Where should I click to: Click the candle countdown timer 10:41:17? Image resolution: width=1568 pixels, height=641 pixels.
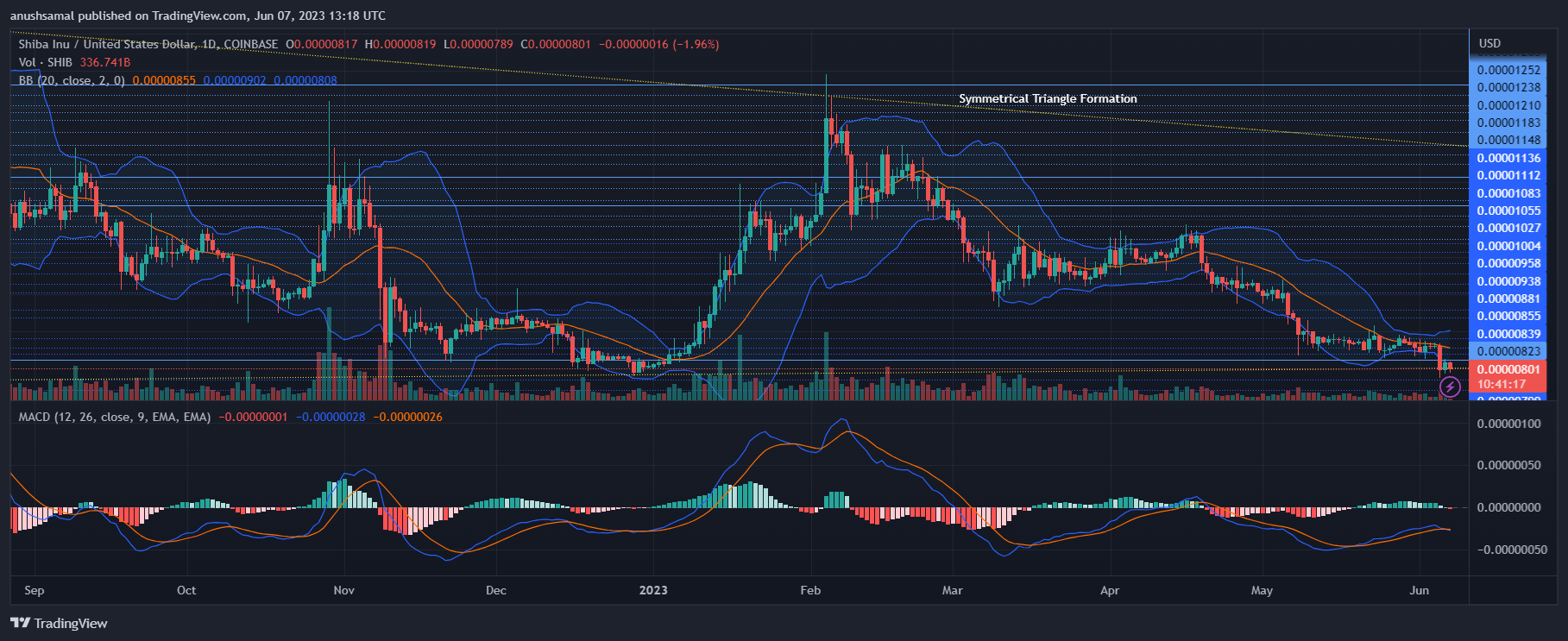(1501, 384)
